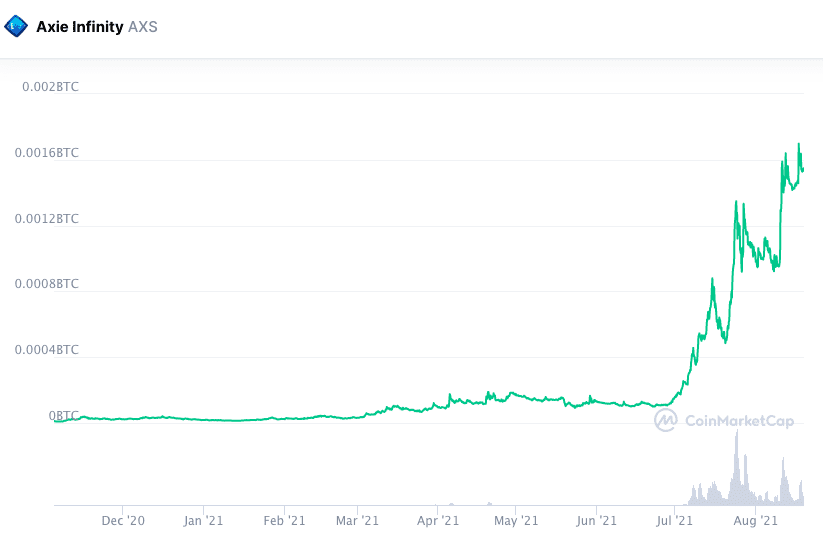The height and width of the screenshot is (543, 823).
Task: Click the Mar '21 date marker
Action: (358, 521)
